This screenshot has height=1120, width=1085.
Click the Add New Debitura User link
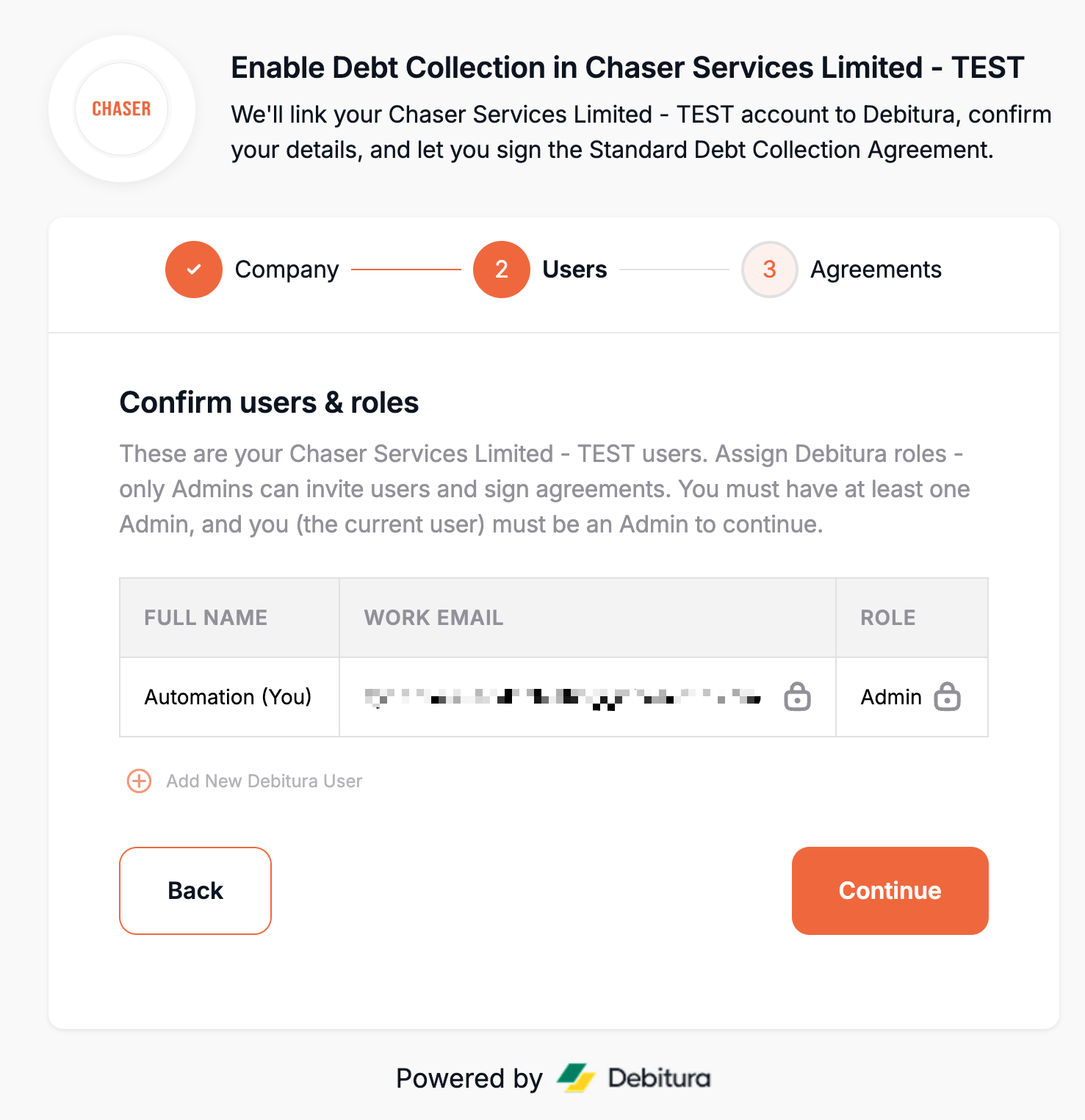[x=264, y=781]
